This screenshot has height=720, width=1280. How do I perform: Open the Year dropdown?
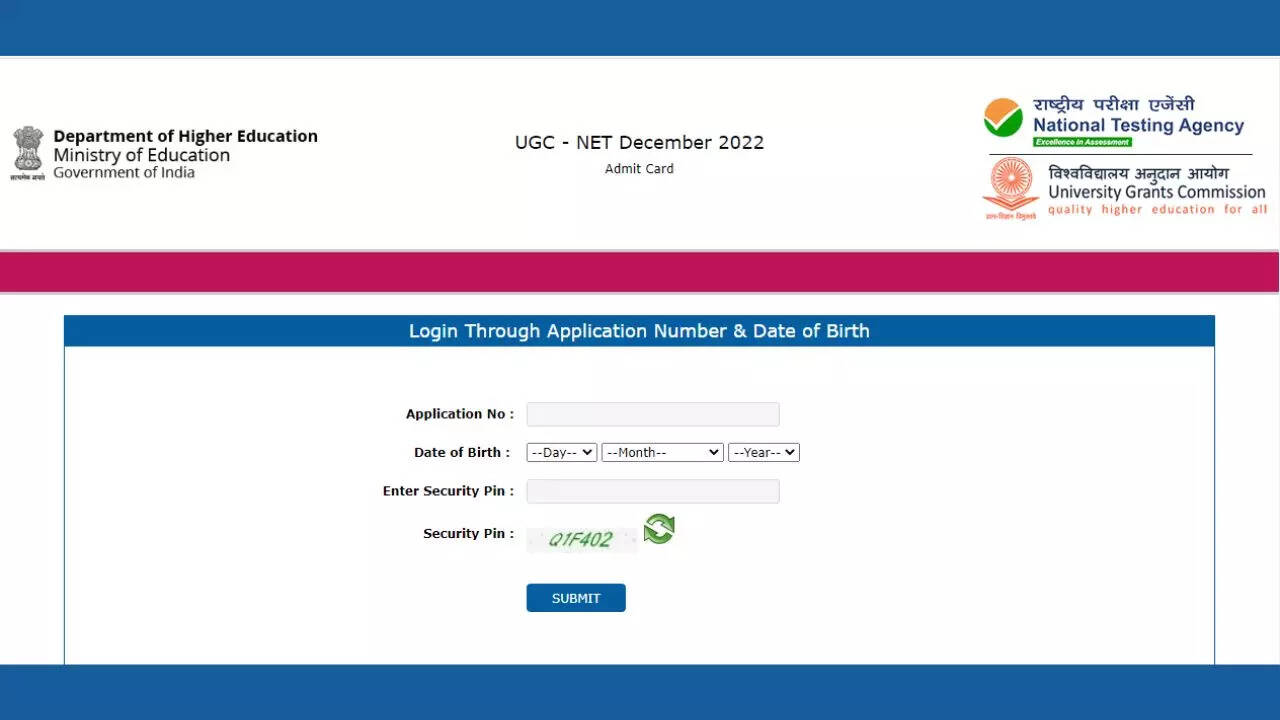pos(764,453)
